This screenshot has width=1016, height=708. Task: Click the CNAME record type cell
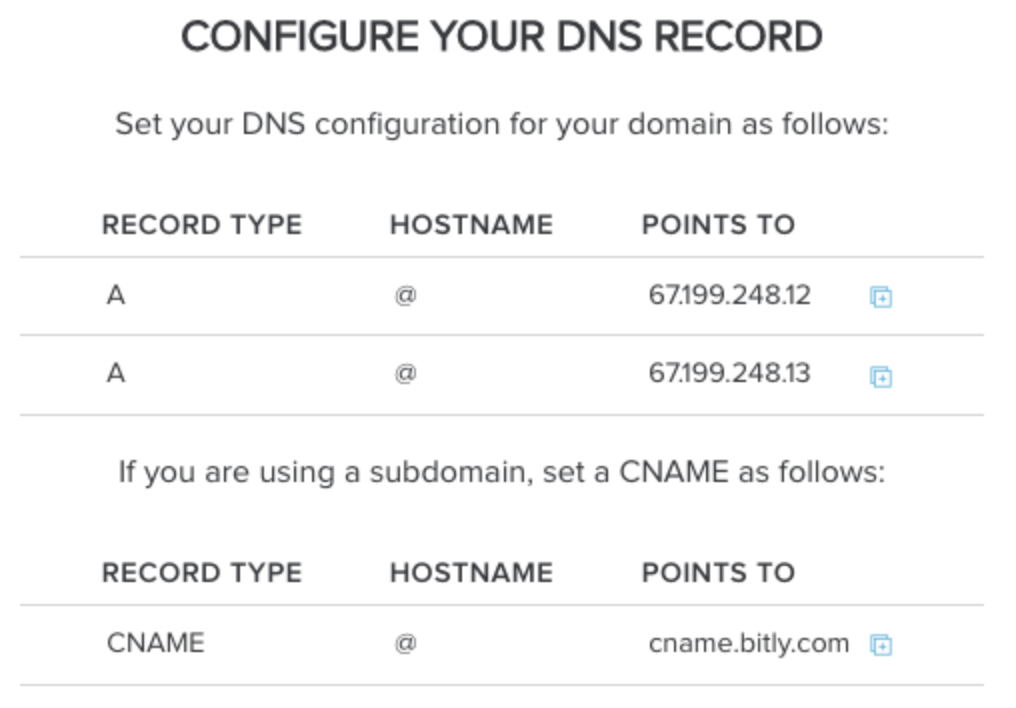[156, 643]
